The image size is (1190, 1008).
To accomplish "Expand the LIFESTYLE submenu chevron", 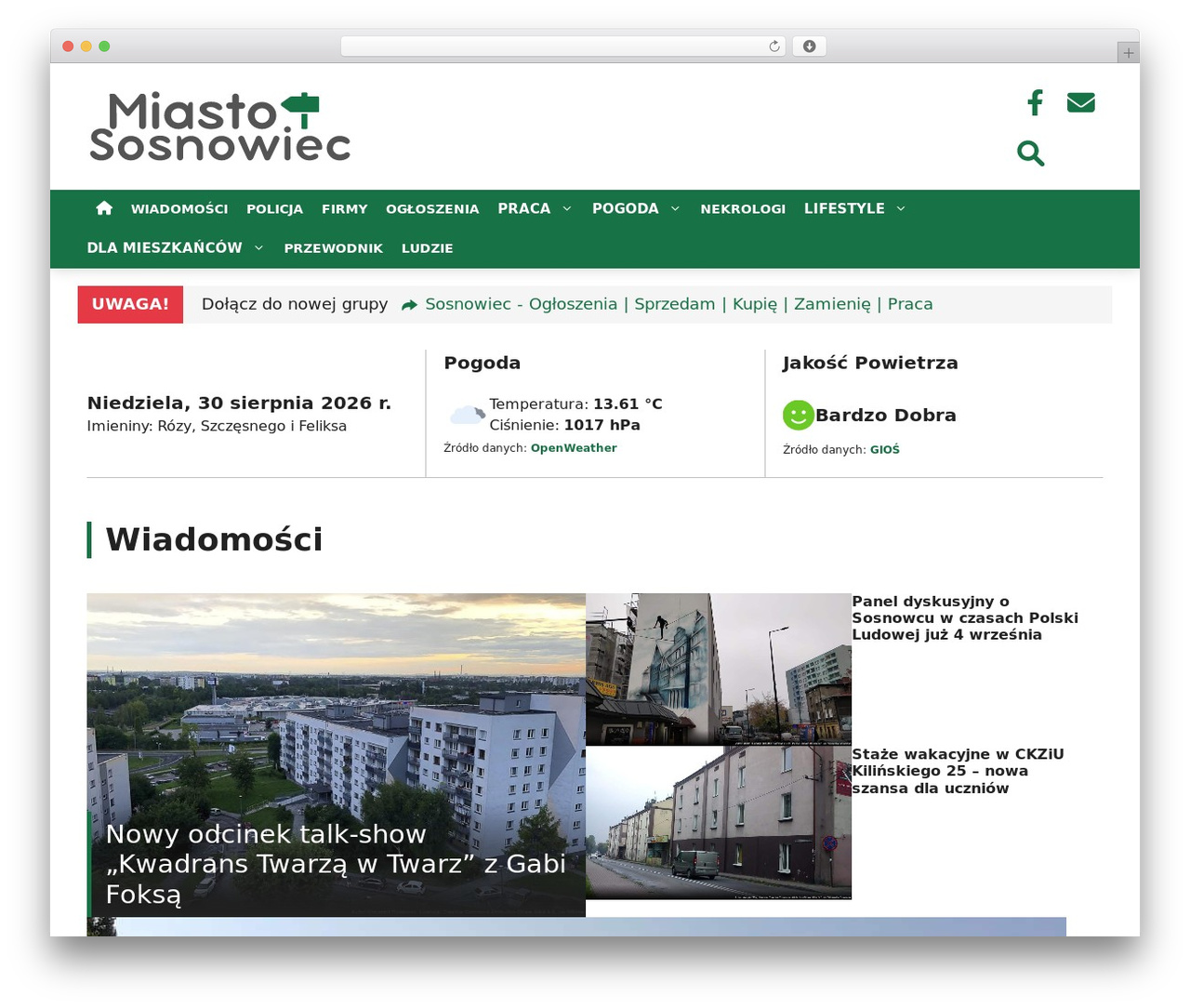I will pyautogui.click(x=901, y=208).
